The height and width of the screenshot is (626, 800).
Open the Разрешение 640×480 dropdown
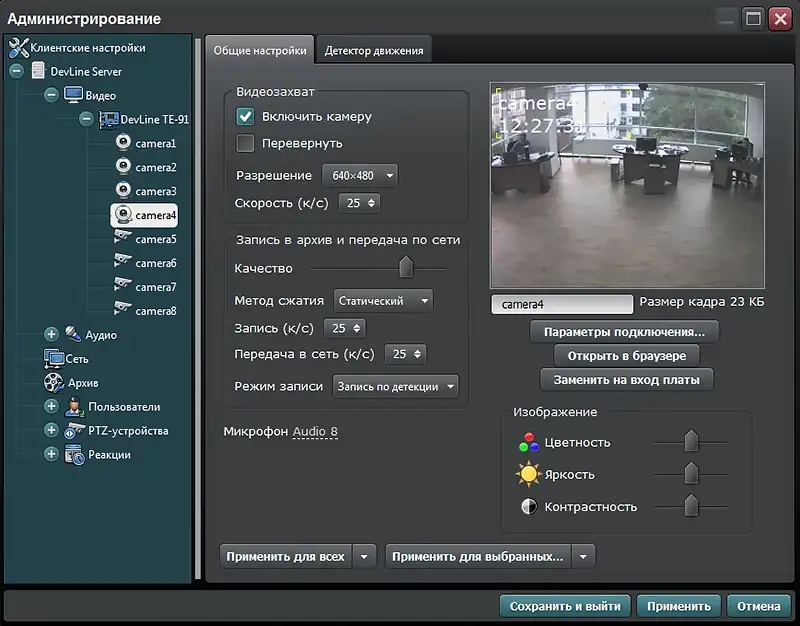[x=360, y=176]
